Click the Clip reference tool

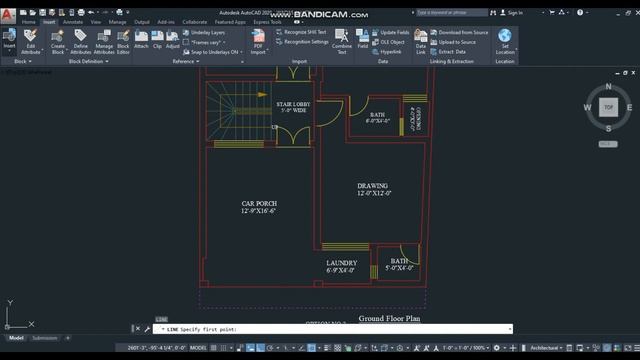157,39
